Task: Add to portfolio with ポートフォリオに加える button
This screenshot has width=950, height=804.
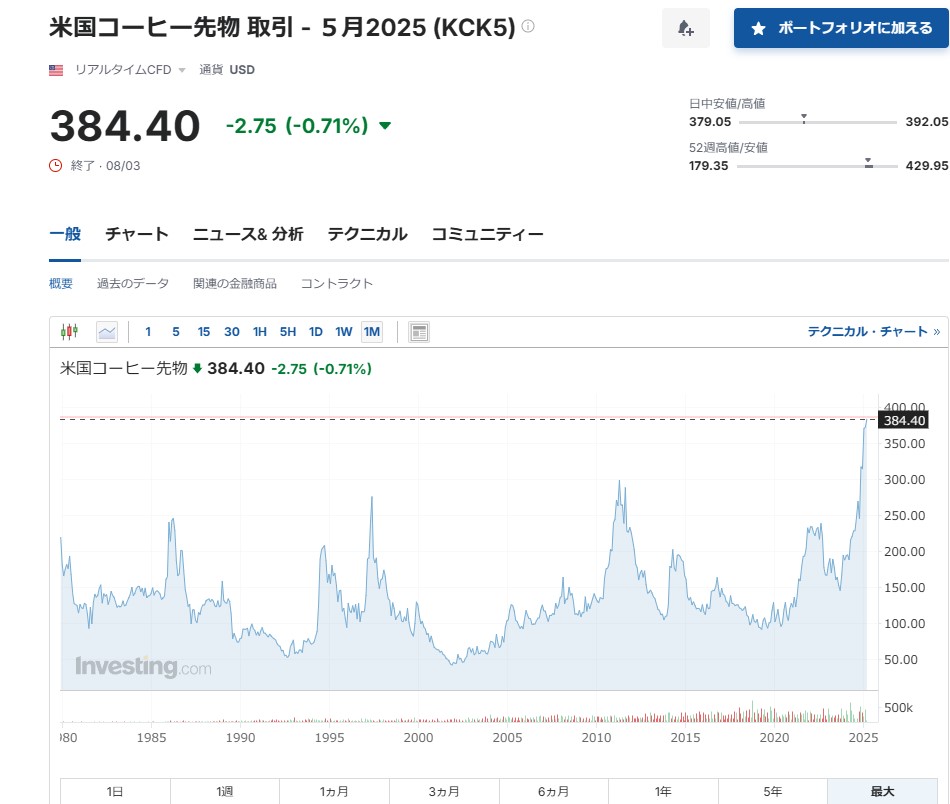Action: click(841, 28)
